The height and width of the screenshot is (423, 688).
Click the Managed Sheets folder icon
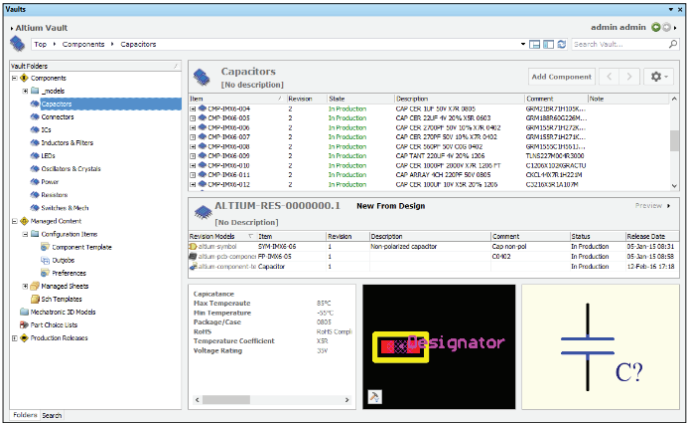point(35,286)
